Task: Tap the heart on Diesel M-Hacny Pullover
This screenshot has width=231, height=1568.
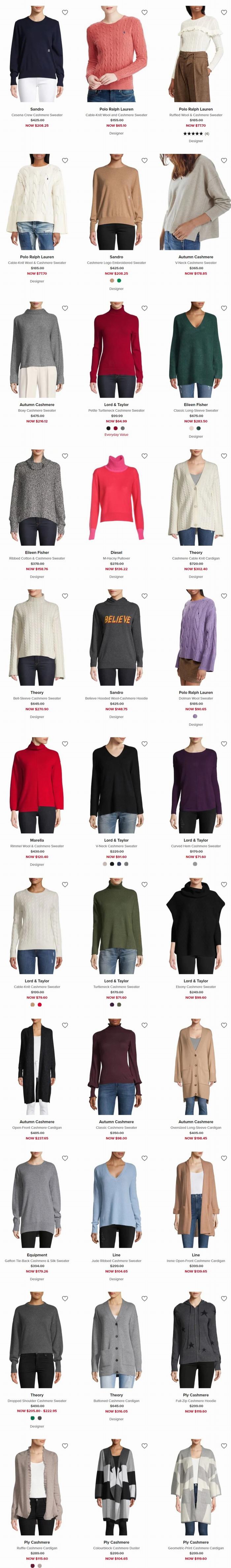Action: pyautogui.click(x=145, y=456)
